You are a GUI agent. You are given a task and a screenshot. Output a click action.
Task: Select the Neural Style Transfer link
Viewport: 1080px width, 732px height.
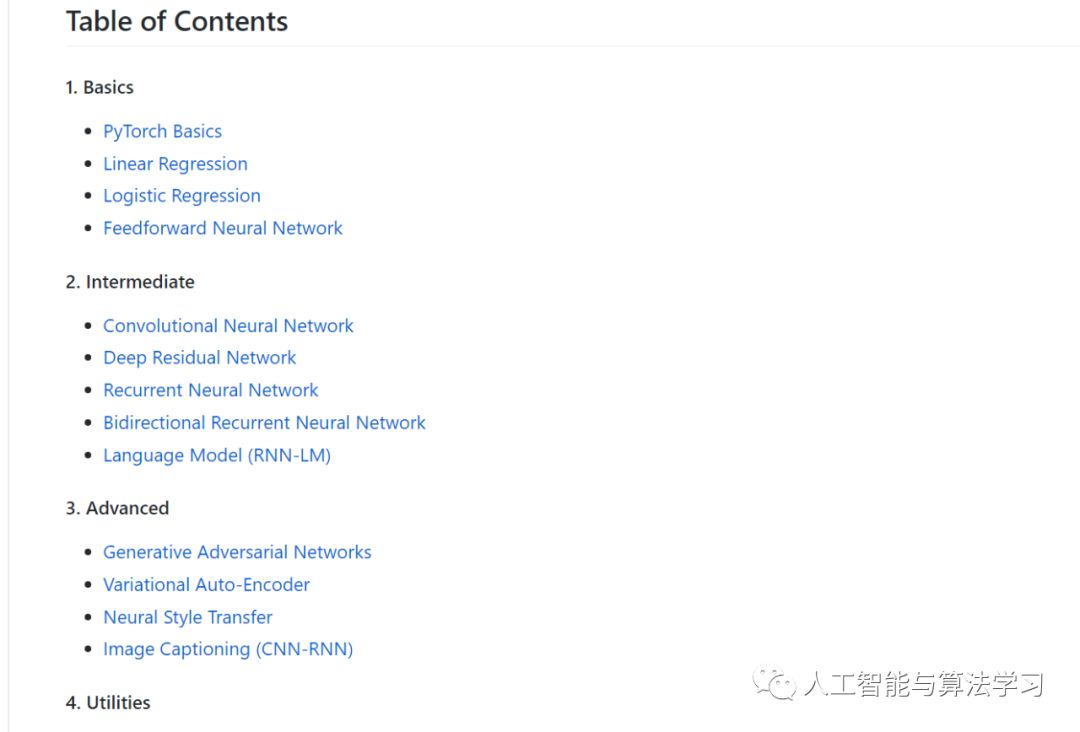[x=187, y=617]
